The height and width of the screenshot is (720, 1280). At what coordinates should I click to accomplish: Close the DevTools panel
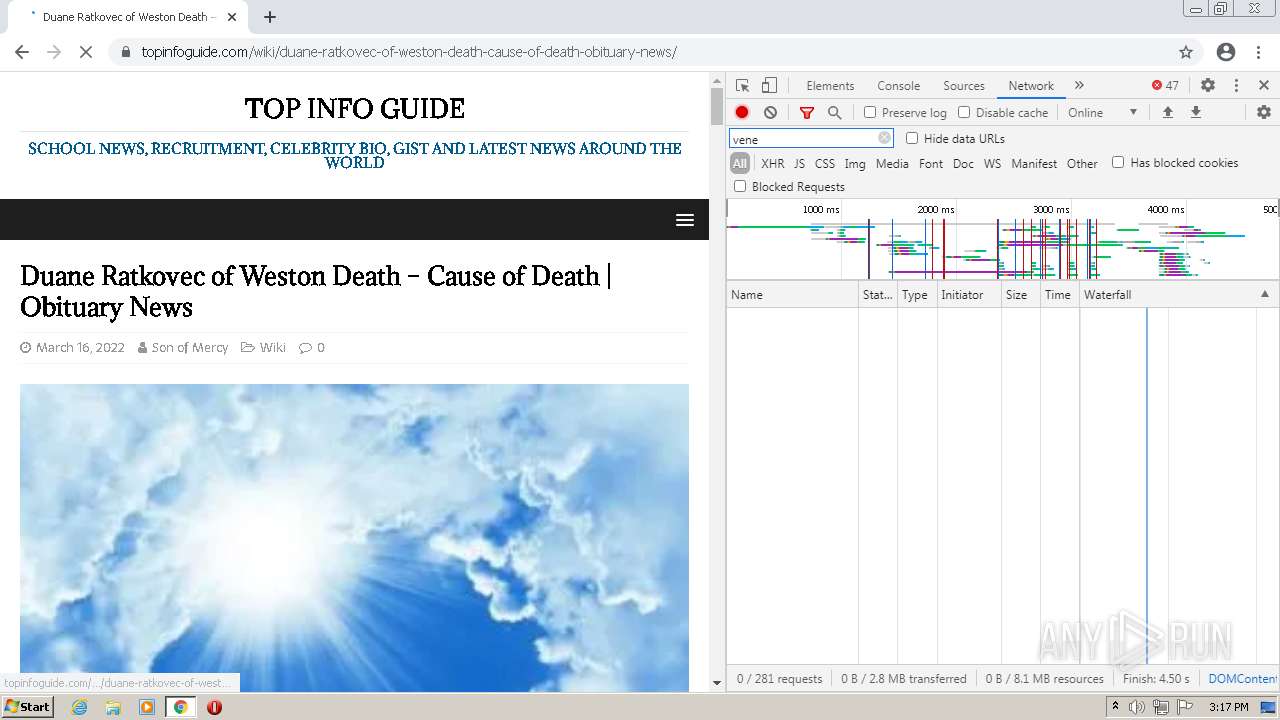(x=1264, y=86)
